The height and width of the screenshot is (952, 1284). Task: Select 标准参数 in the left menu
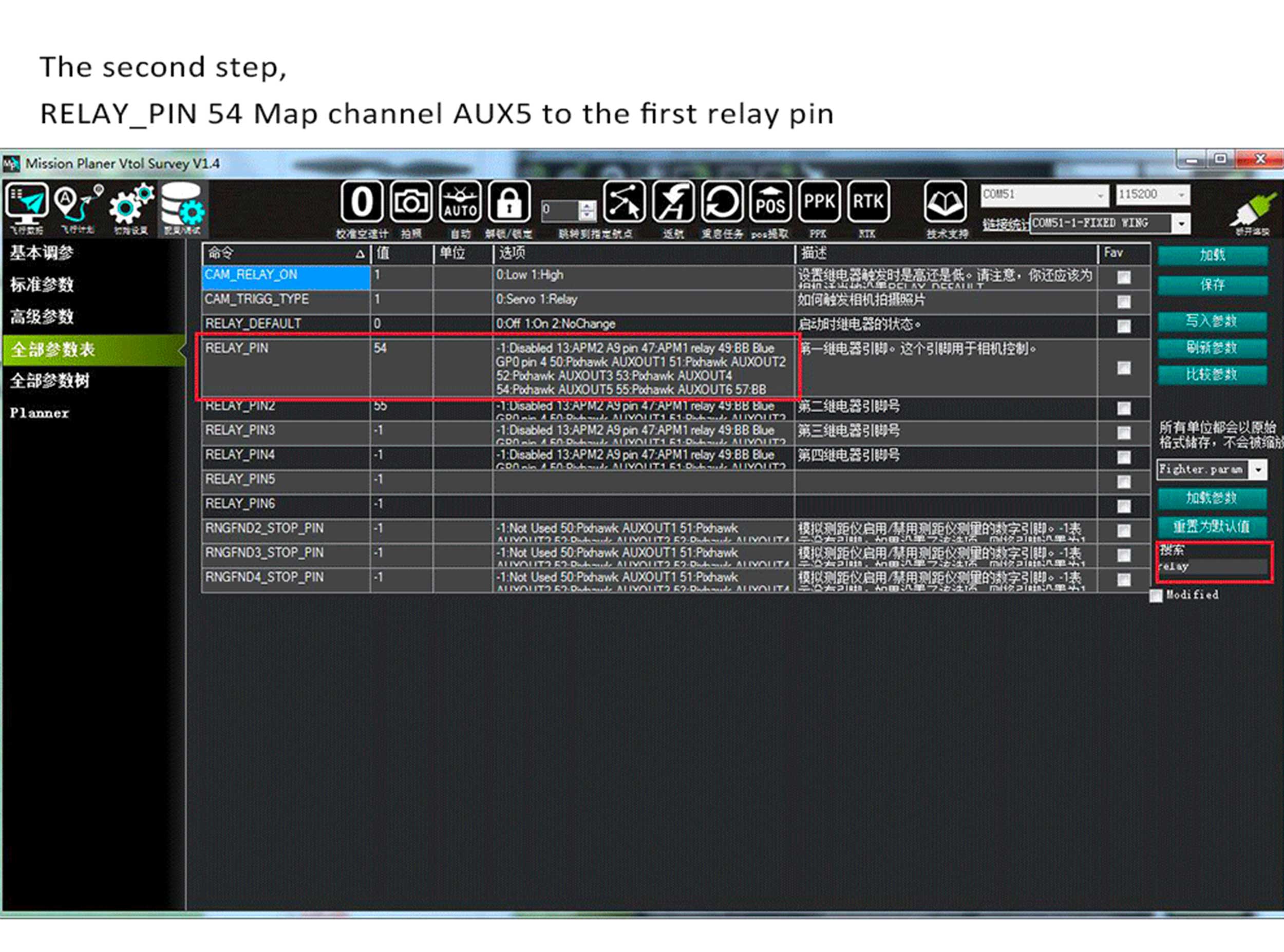[42, 284]
